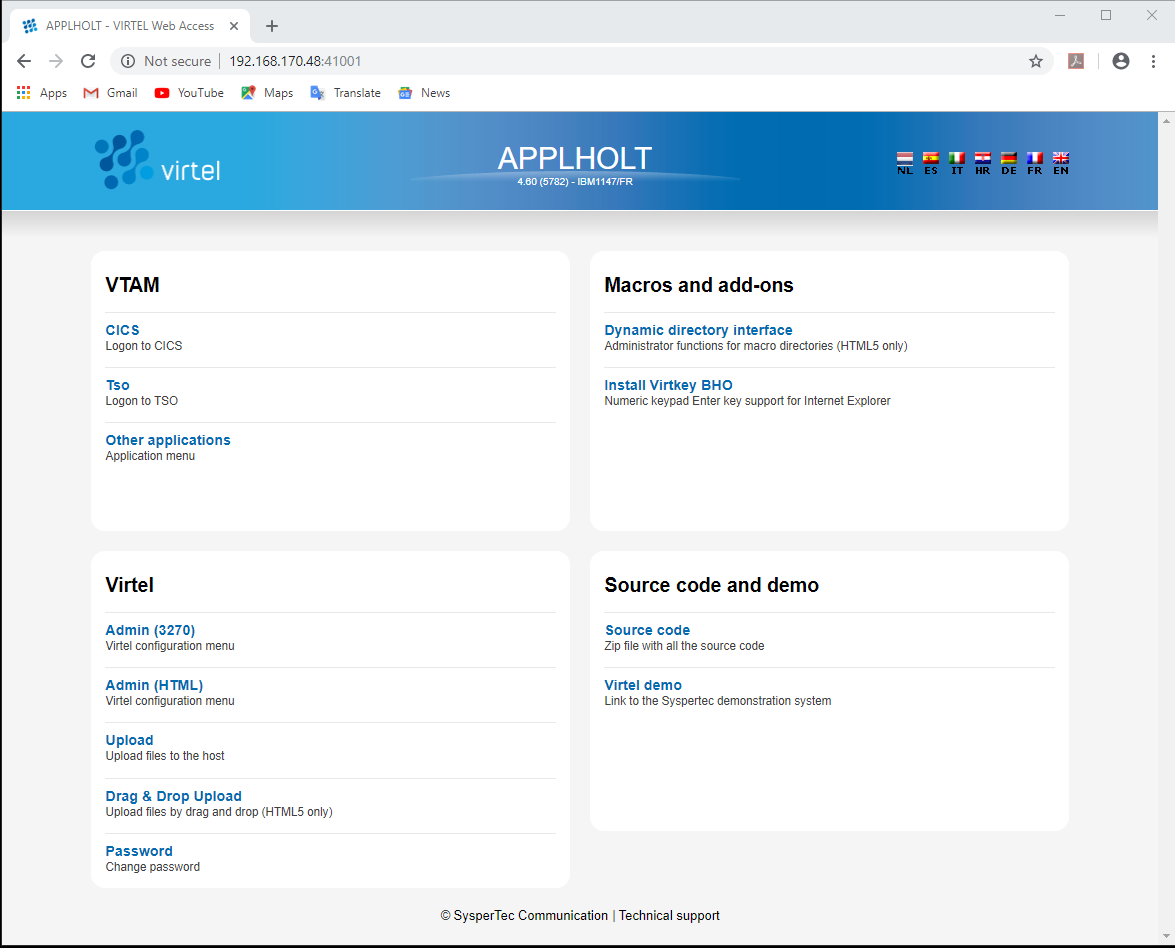Click the browser forward arrow

point(56,61)
